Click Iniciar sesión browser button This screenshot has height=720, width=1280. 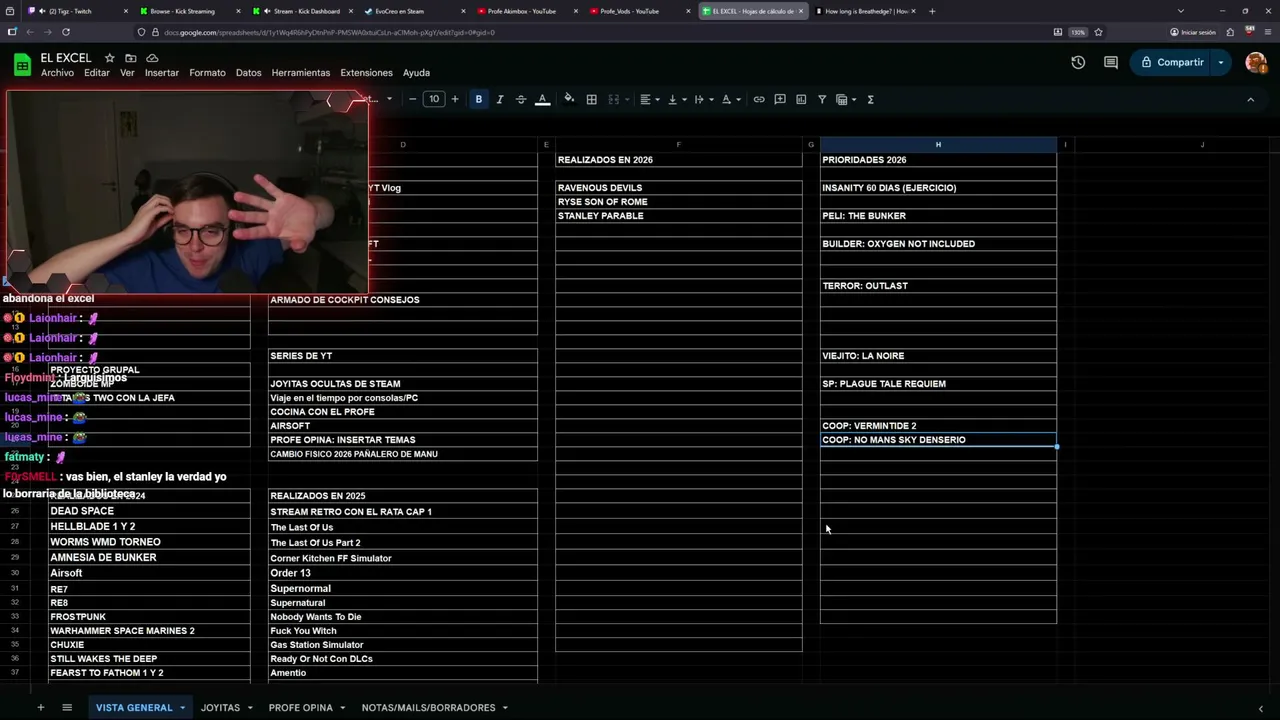coord(1193,32)
